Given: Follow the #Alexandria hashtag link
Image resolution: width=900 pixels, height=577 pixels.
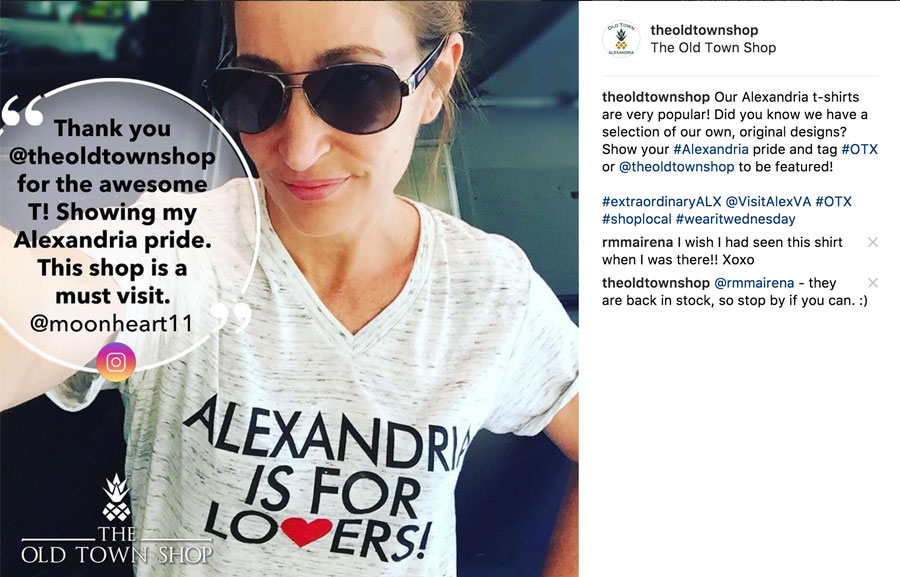Looking at the screenshot, I should (711, 149).
